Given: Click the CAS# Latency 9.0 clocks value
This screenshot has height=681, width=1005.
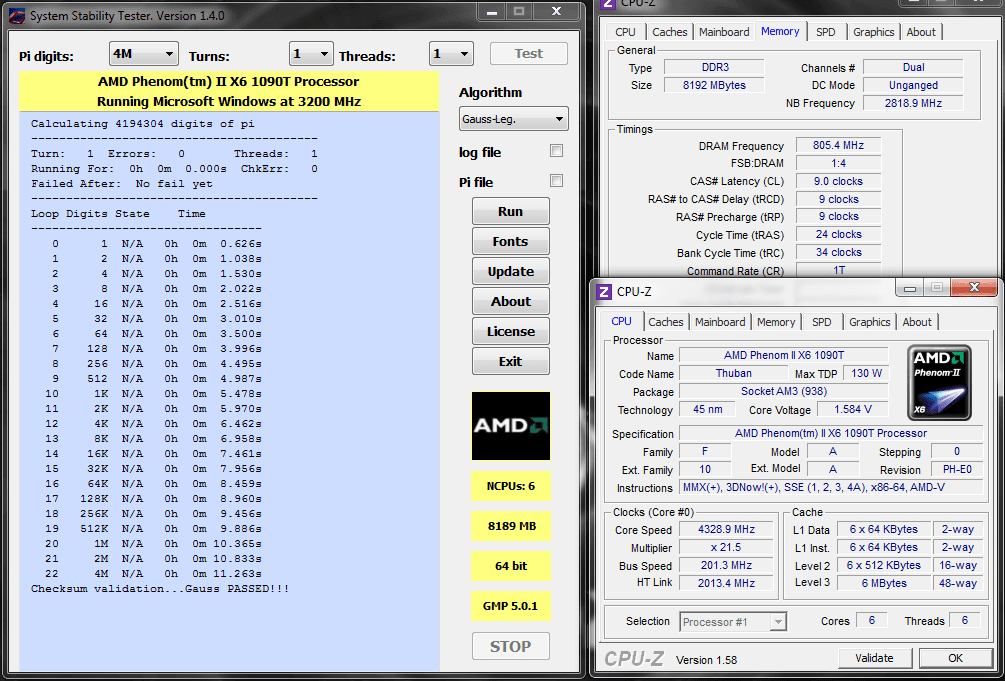Looking at the screenshot, I should (838, 181).
